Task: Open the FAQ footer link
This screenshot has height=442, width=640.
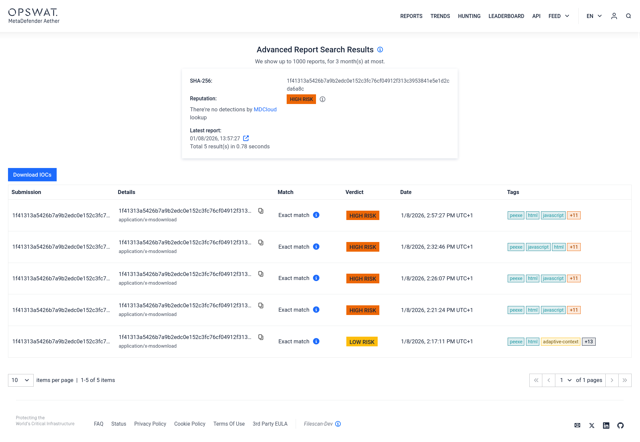Action: pos(98,424)
